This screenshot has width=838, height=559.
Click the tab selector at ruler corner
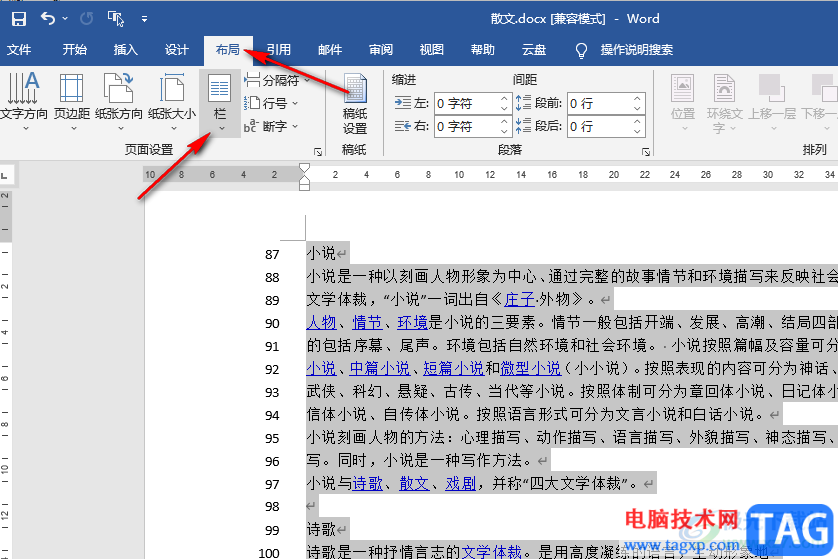tap(5, 175)
